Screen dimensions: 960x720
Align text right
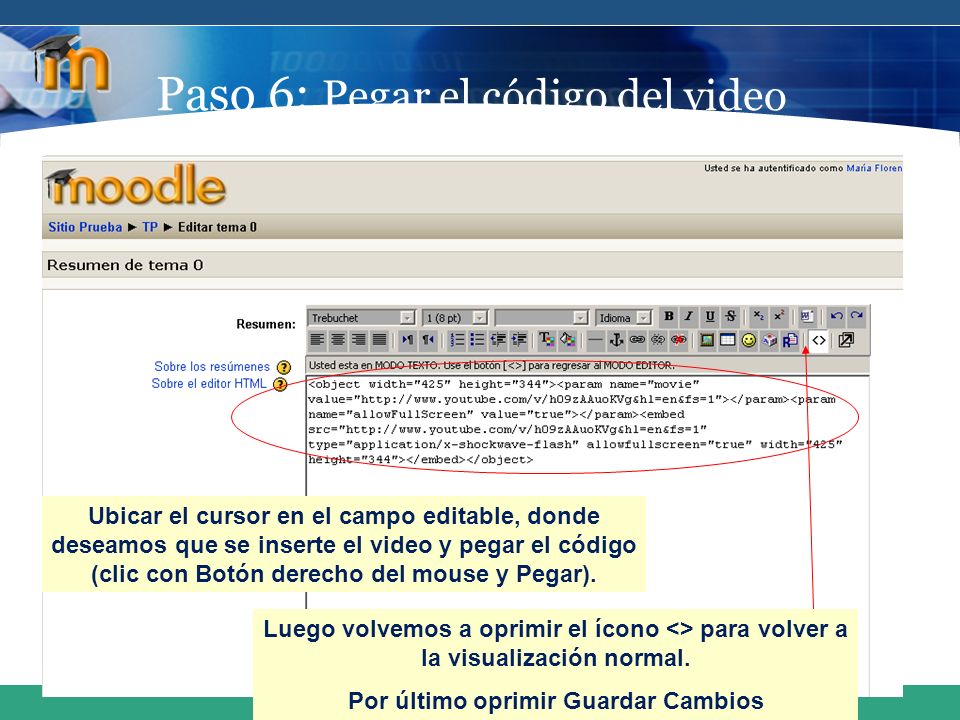pyautogui.click(x=359, y=340)
